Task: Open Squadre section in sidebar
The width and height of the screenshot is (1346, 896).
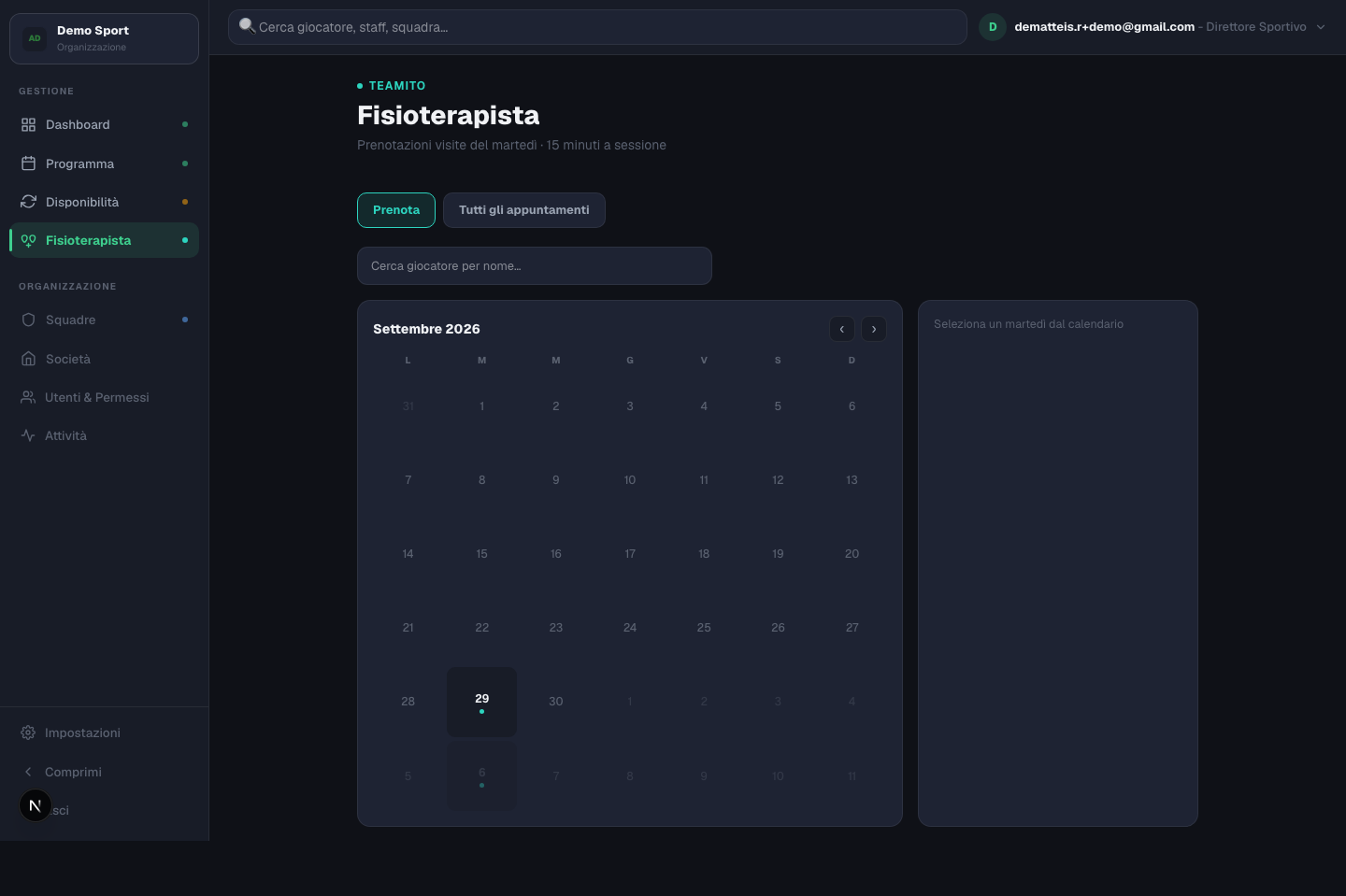Action: (104, 320)
